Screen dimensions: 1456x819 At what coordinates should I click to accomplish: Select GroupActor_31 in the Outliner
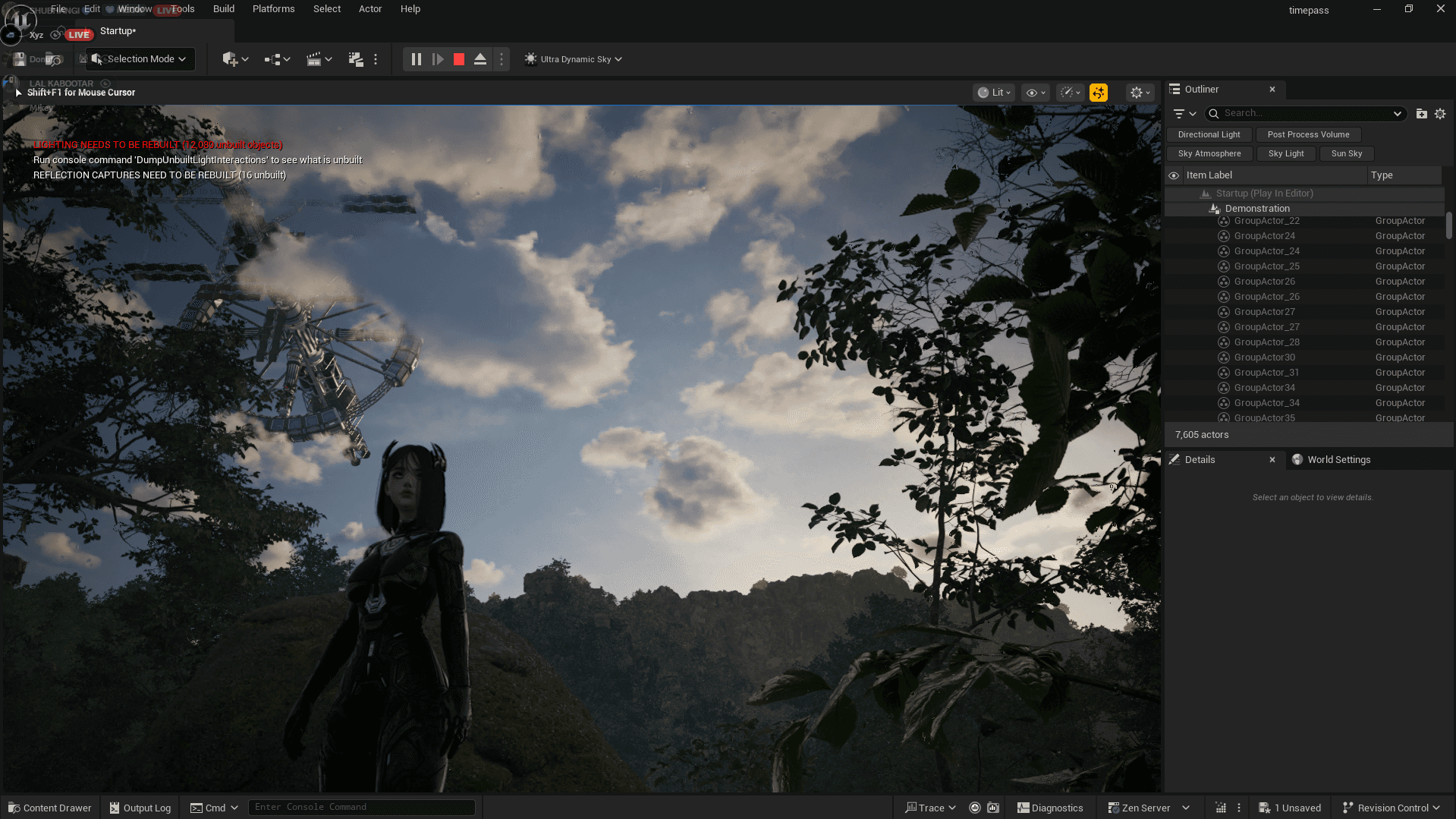click(x=1304, y=373)
